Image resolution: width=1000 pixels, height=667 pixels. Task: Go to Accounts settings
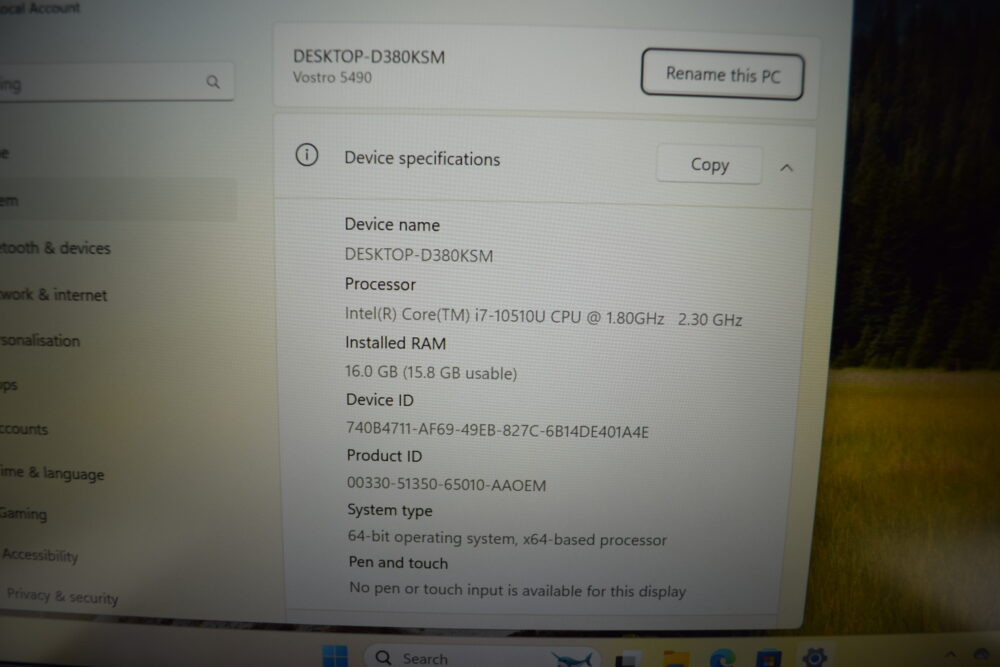[x=24, y=429]
